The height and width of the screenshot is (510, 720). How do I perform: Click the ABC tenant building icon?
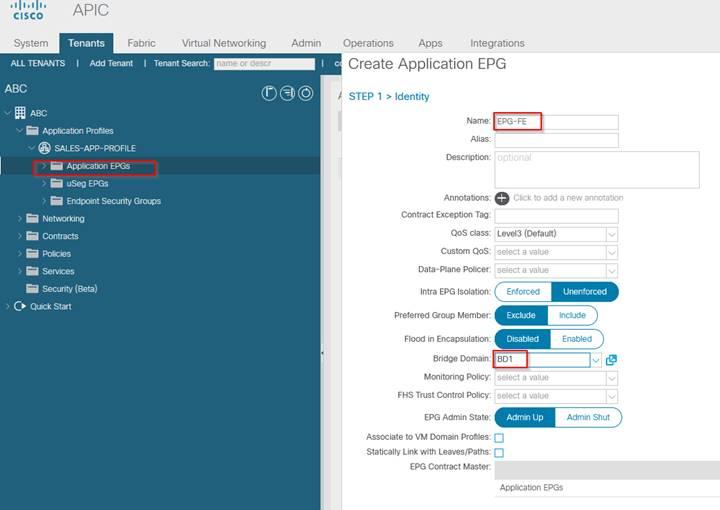click(x=20, y=113)
